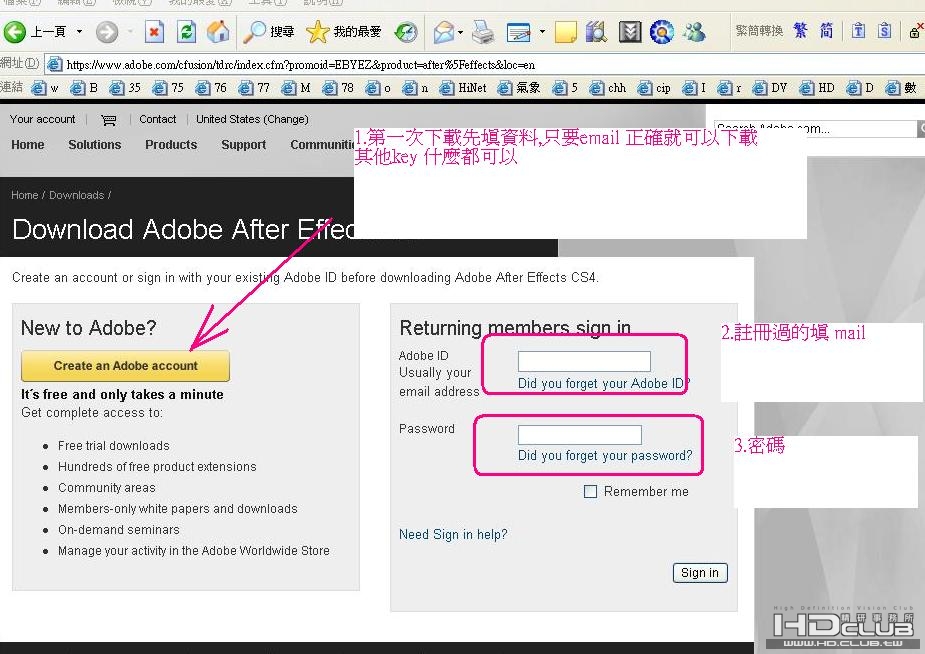Click the blue circular magnifier toolbar icon
Image resolution: width=925 pixels, height=654 pixels.
pyautogui.click(x=661, y=32)
